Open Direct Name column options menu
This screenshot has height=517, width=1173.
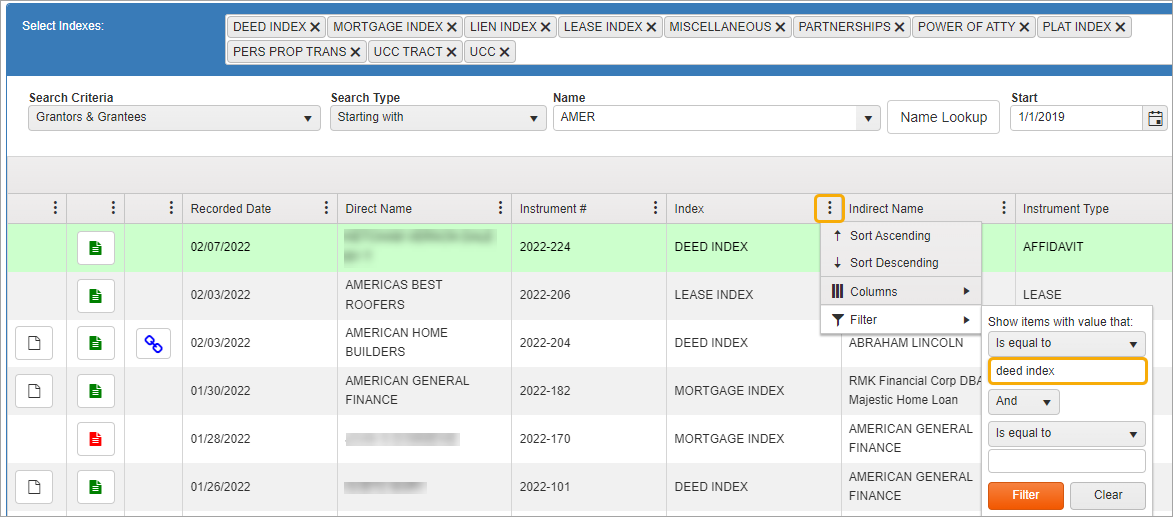(x=500, y=208)
